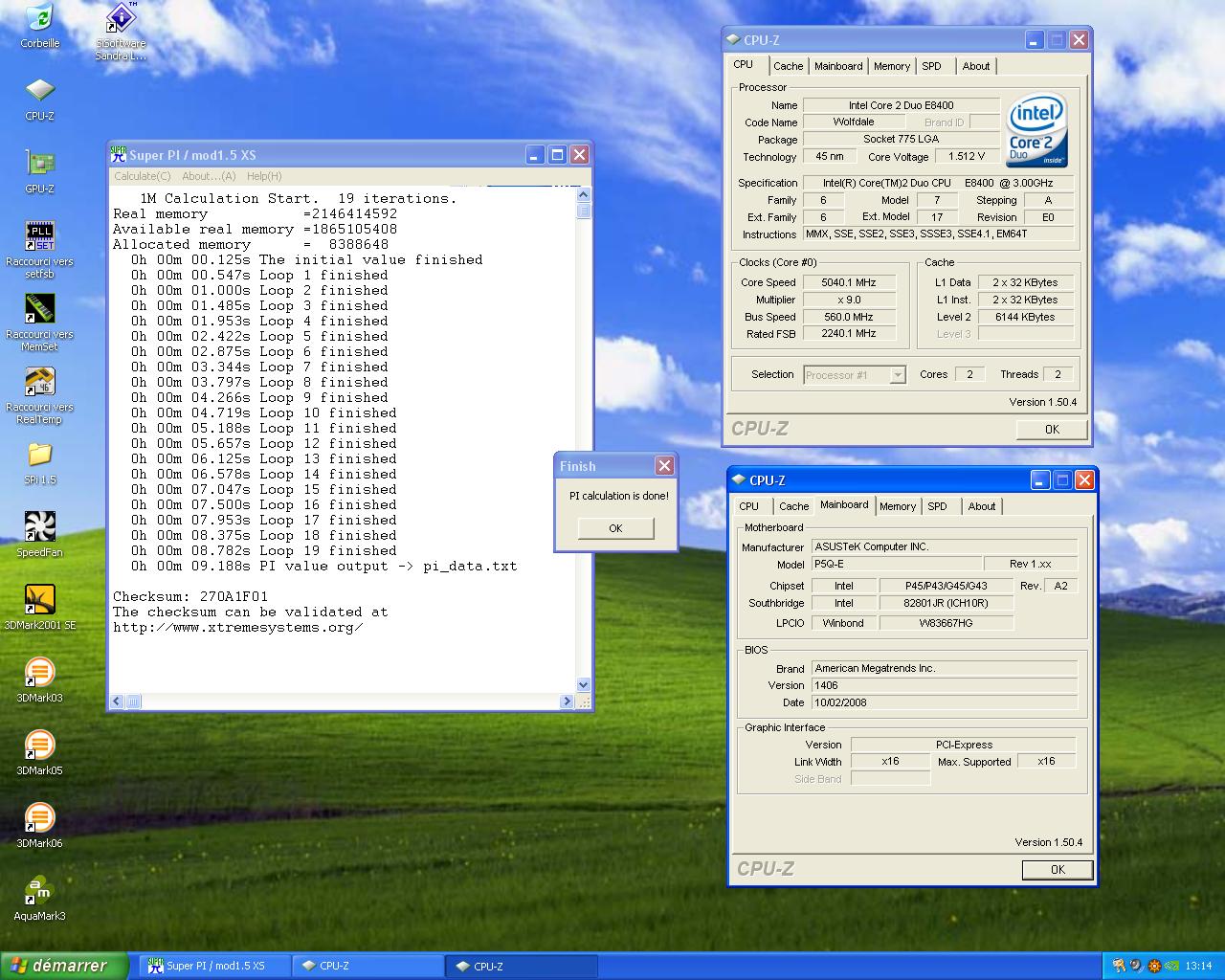Close the Finish dialog

tap(664, 465)
